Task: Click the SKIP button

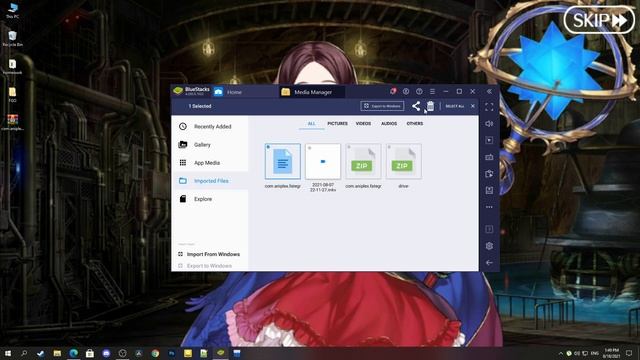Action: click(599, 20)
